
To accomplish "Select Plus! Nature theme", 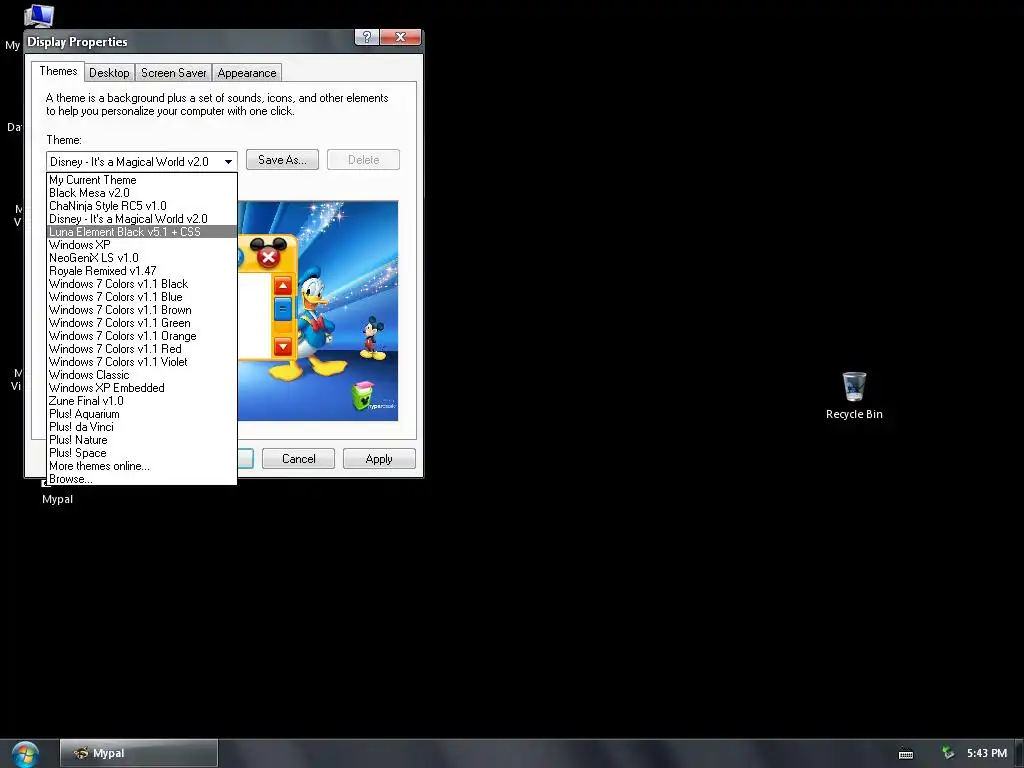I will pos(142,440).
